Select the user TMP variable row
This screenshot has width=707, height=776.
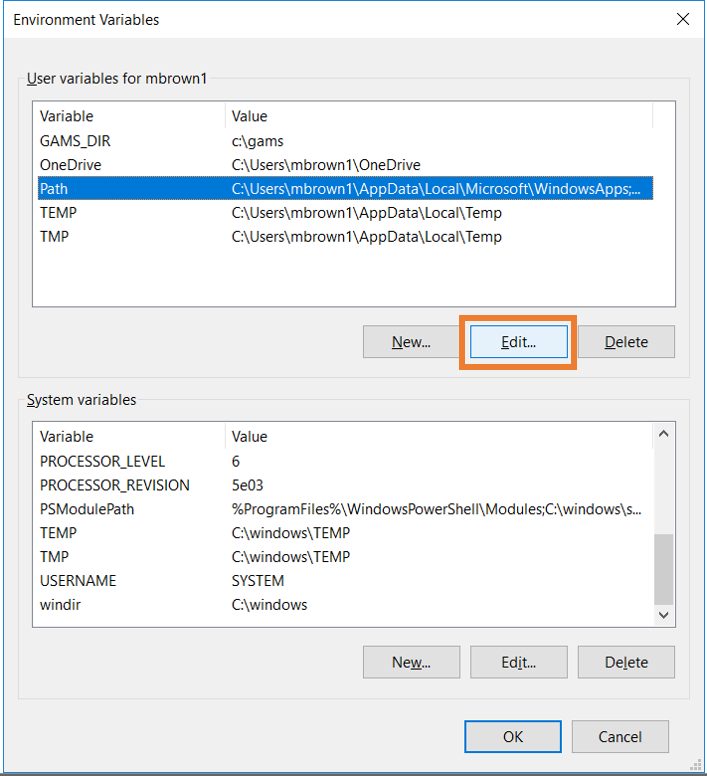[54, 237]
